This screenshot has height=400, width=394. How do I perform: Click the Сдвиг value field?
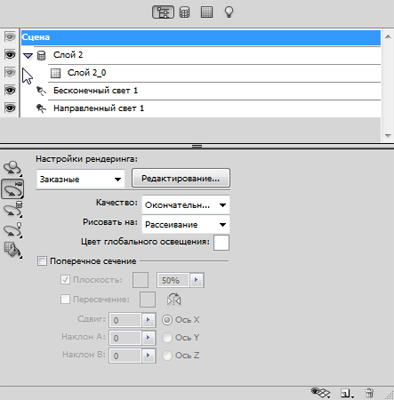[125, 320]
